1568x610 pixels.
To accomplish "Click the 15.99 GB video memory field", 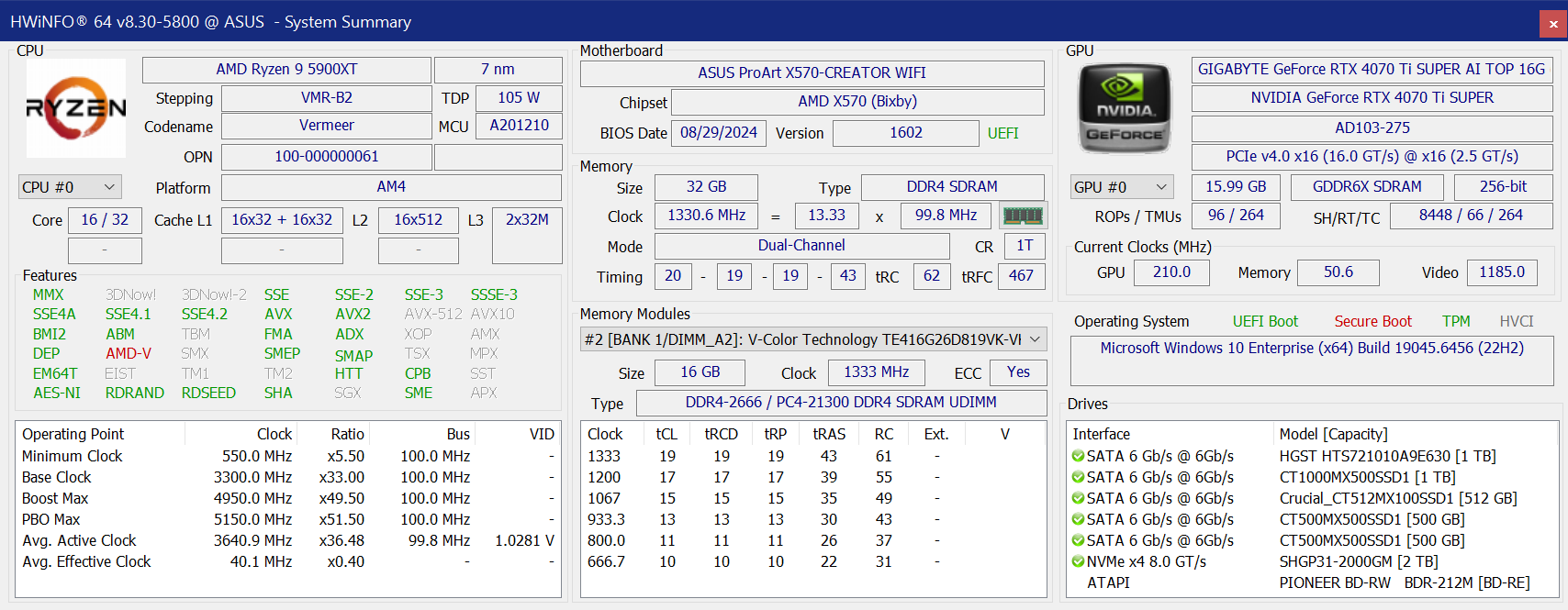I will (1236, 187).
